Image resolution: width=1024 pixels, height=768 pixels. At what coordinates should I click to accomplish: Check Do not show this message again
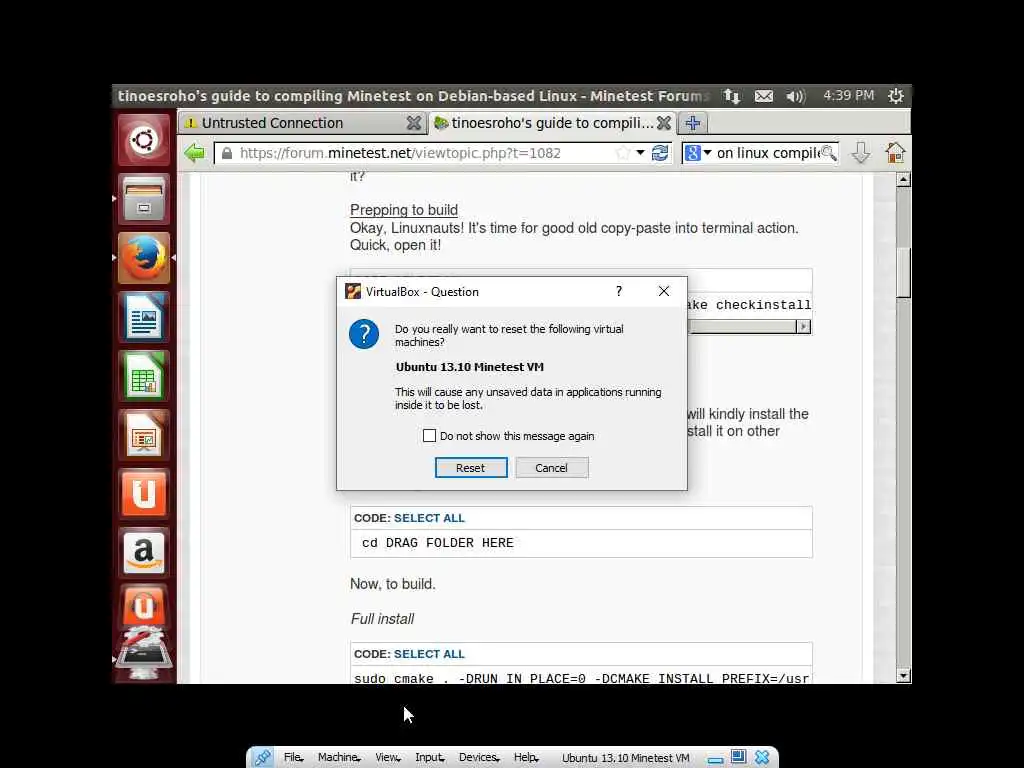(x=429, y=436)
